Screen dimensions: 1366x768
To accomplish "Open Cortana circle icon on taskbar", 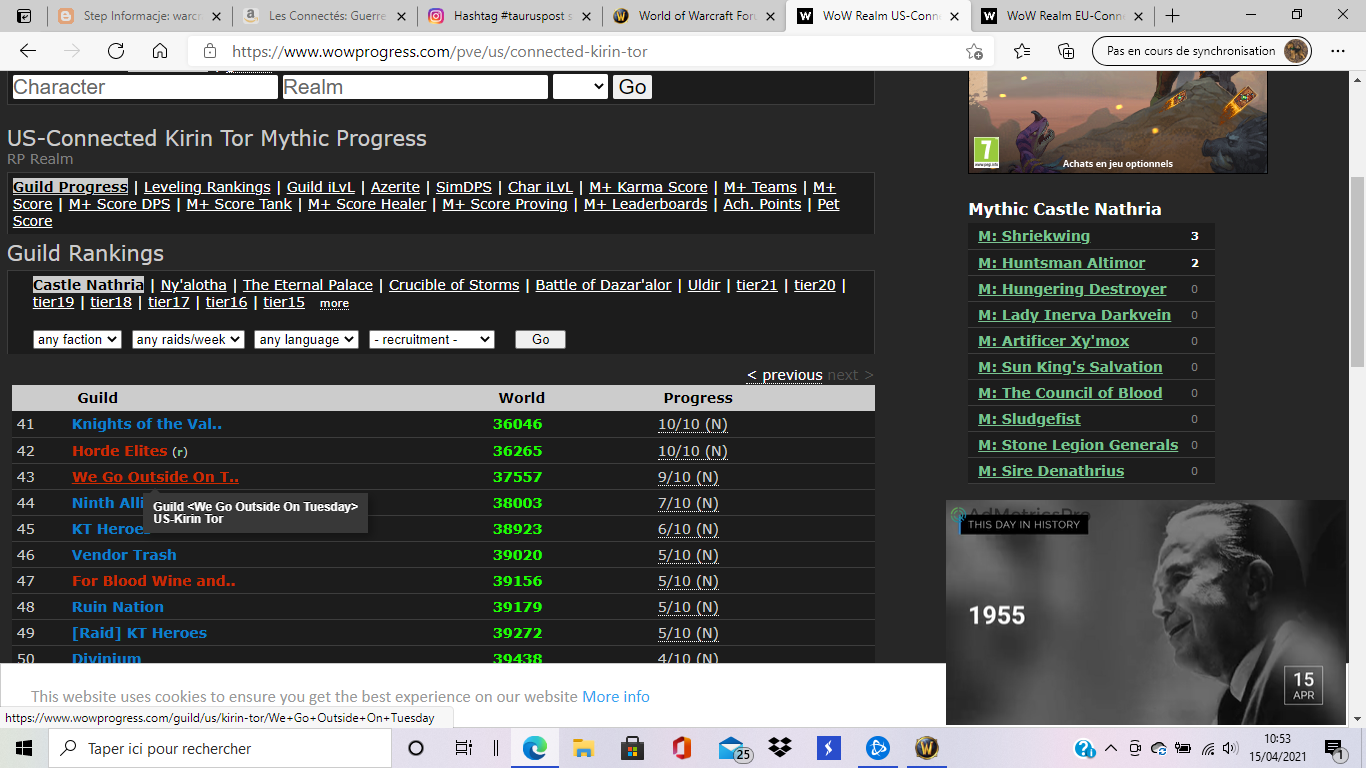I will pyautogui.click(x=416, y=748).
